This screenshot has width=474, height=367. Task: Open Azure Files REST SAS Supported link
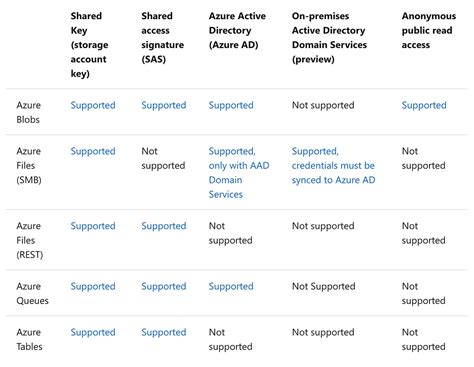click(x=164, y=226)
